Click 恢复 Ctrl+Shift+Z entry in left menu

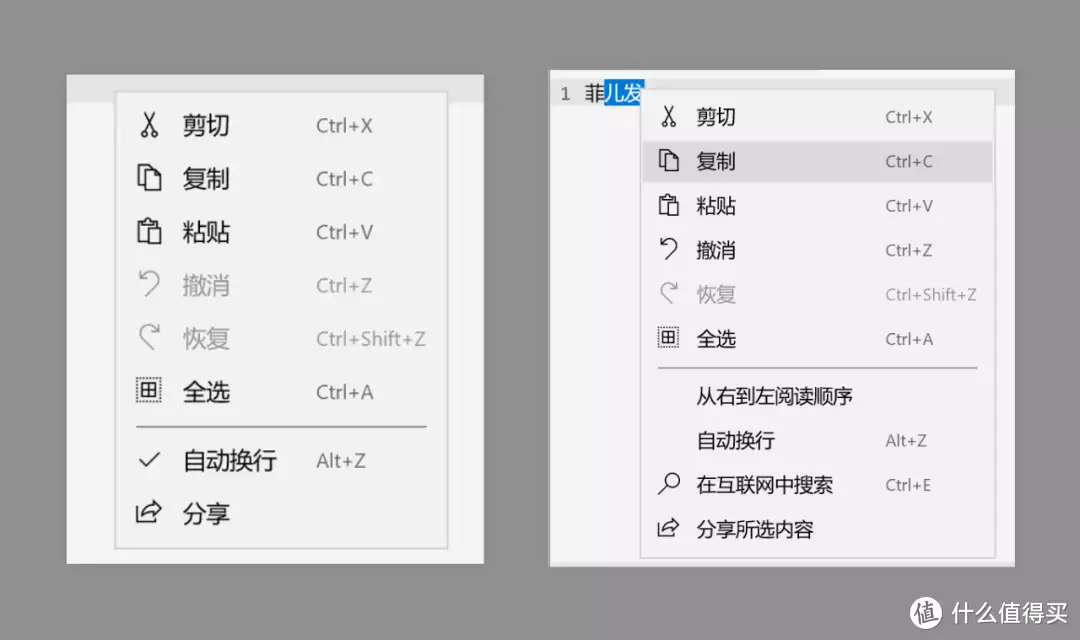coord(206,339)
